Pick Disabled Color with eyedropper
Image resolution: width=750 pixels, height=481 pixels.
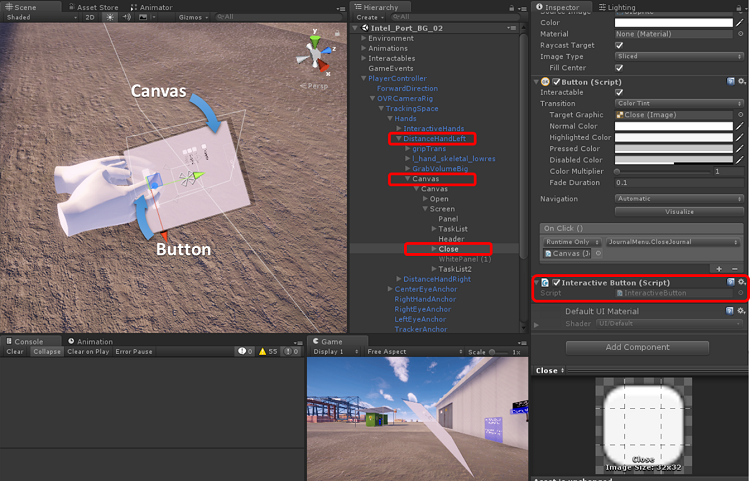point(740,160)
